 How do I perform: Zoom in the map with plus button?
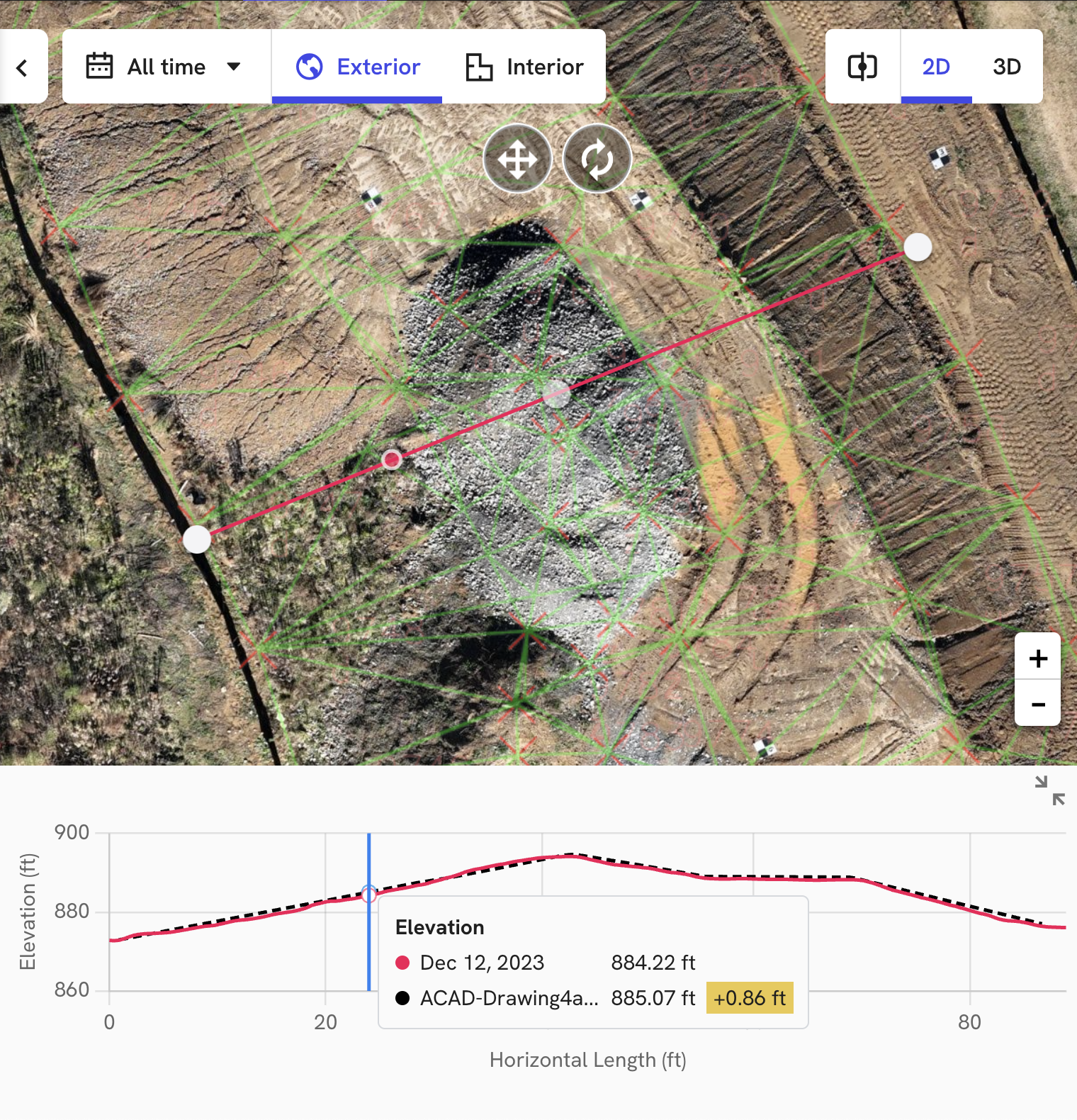(1038, 658)
